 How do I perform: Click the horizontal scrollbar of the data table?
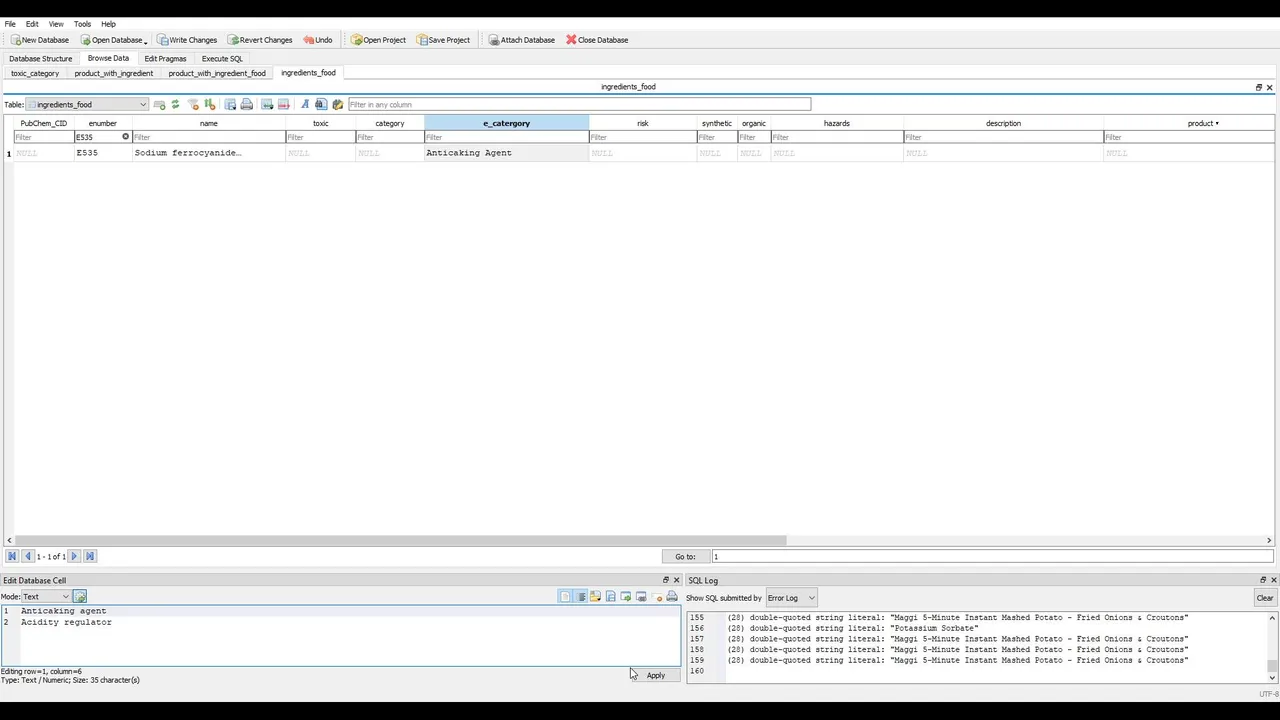click(400, 540)
